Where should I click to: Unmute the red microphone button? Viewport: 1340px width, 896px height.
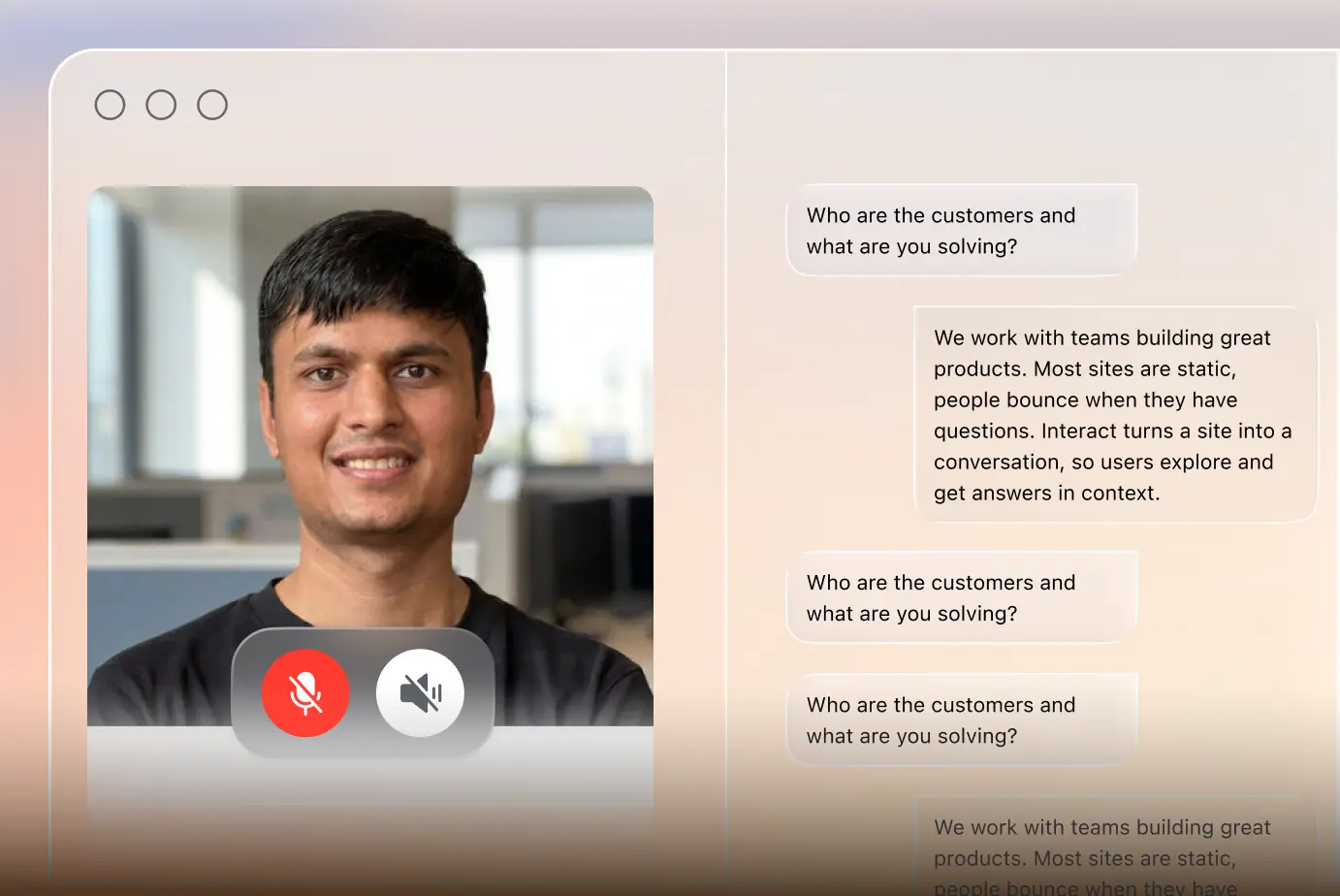pyautogui.click(x=305, y=692)
